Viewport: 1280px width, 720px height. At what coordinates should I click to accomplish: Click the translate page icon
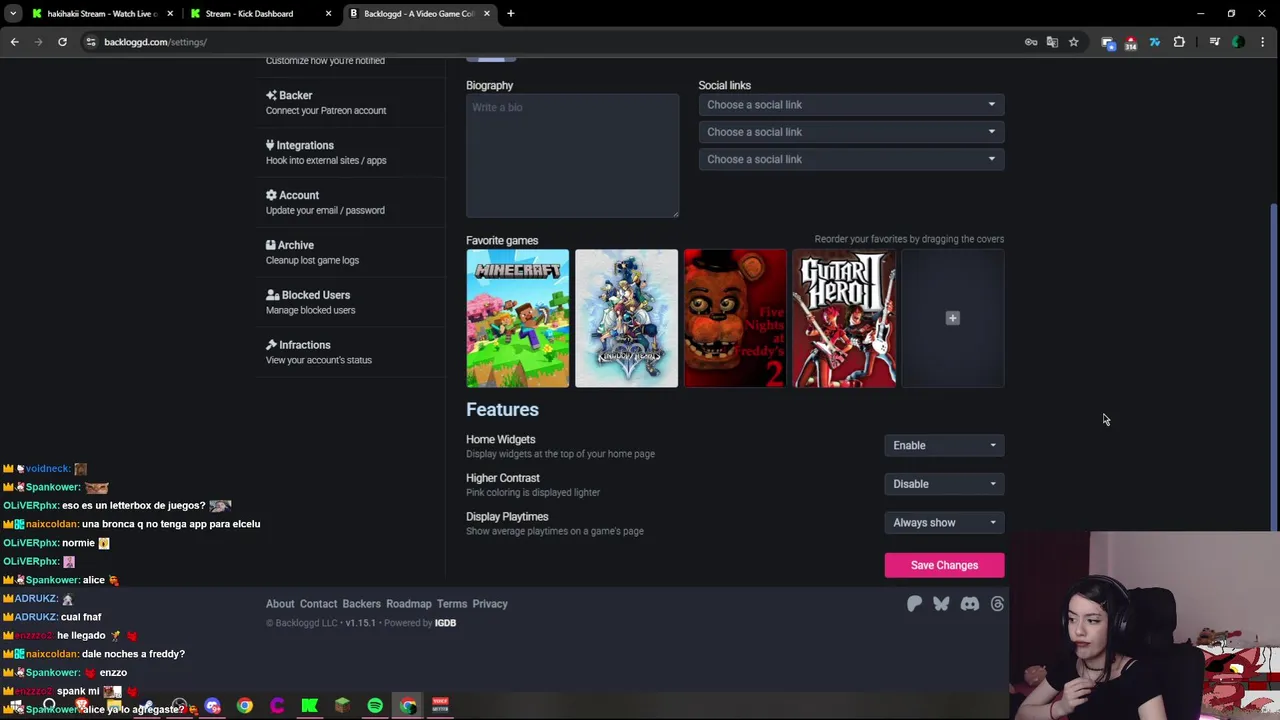tap(1052, 42)
